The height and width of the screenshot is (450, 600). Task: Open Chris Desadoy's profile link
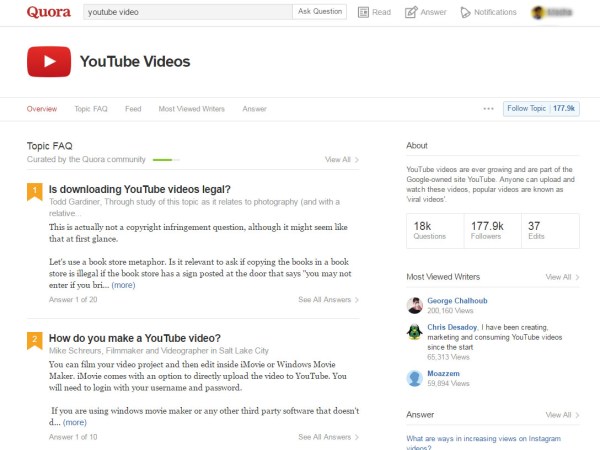click(452, 327)
